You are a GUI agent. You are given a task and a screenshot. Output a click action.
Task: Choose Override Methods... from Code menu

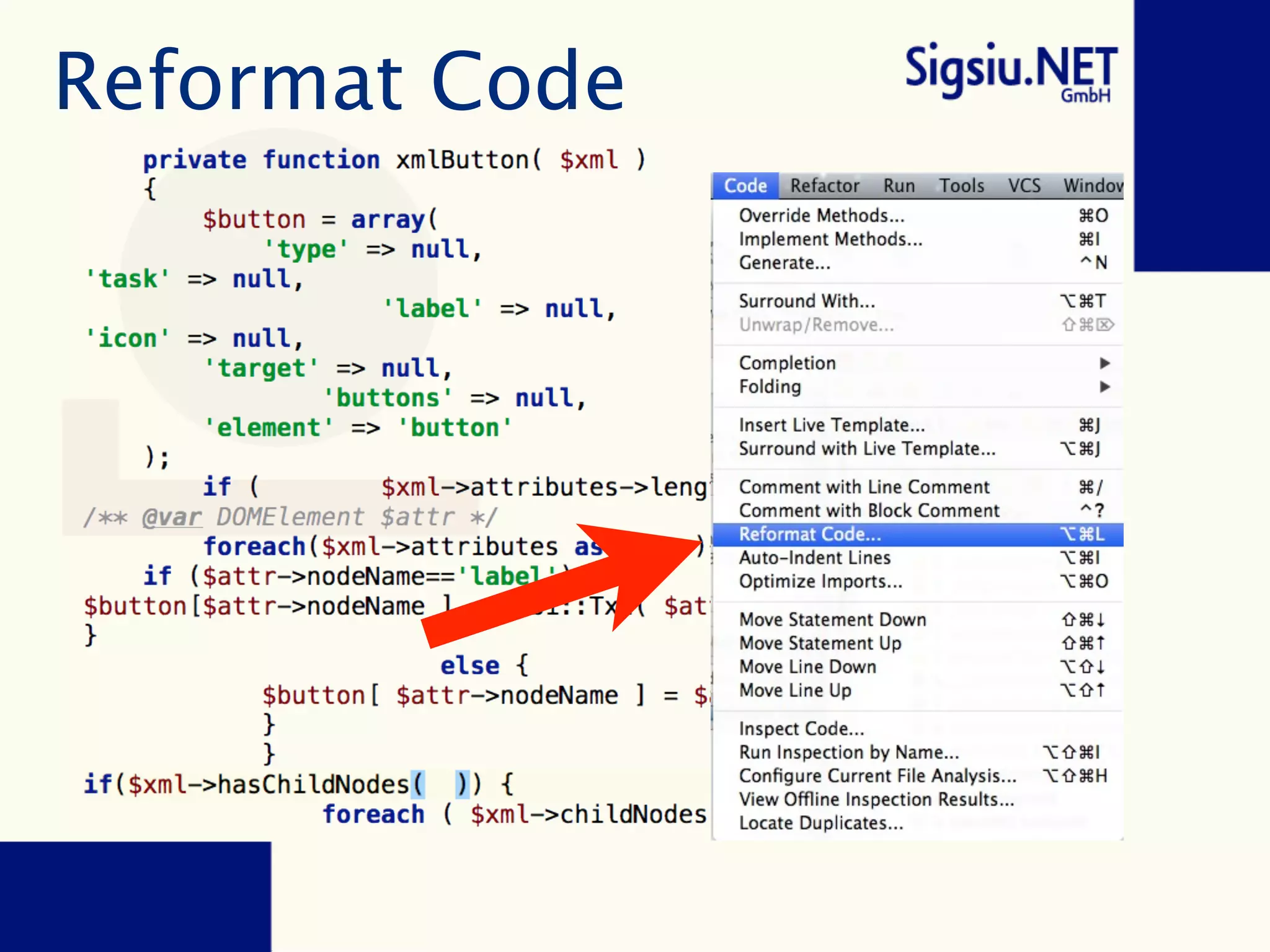coord(918,216)
